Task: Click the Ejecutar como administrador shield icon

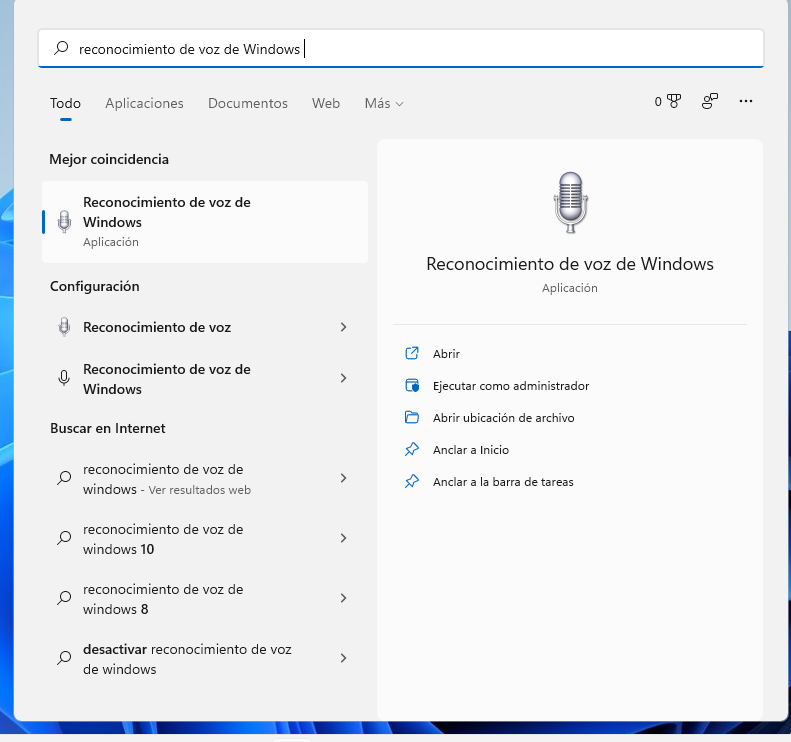Action: [x=411, y=386]
